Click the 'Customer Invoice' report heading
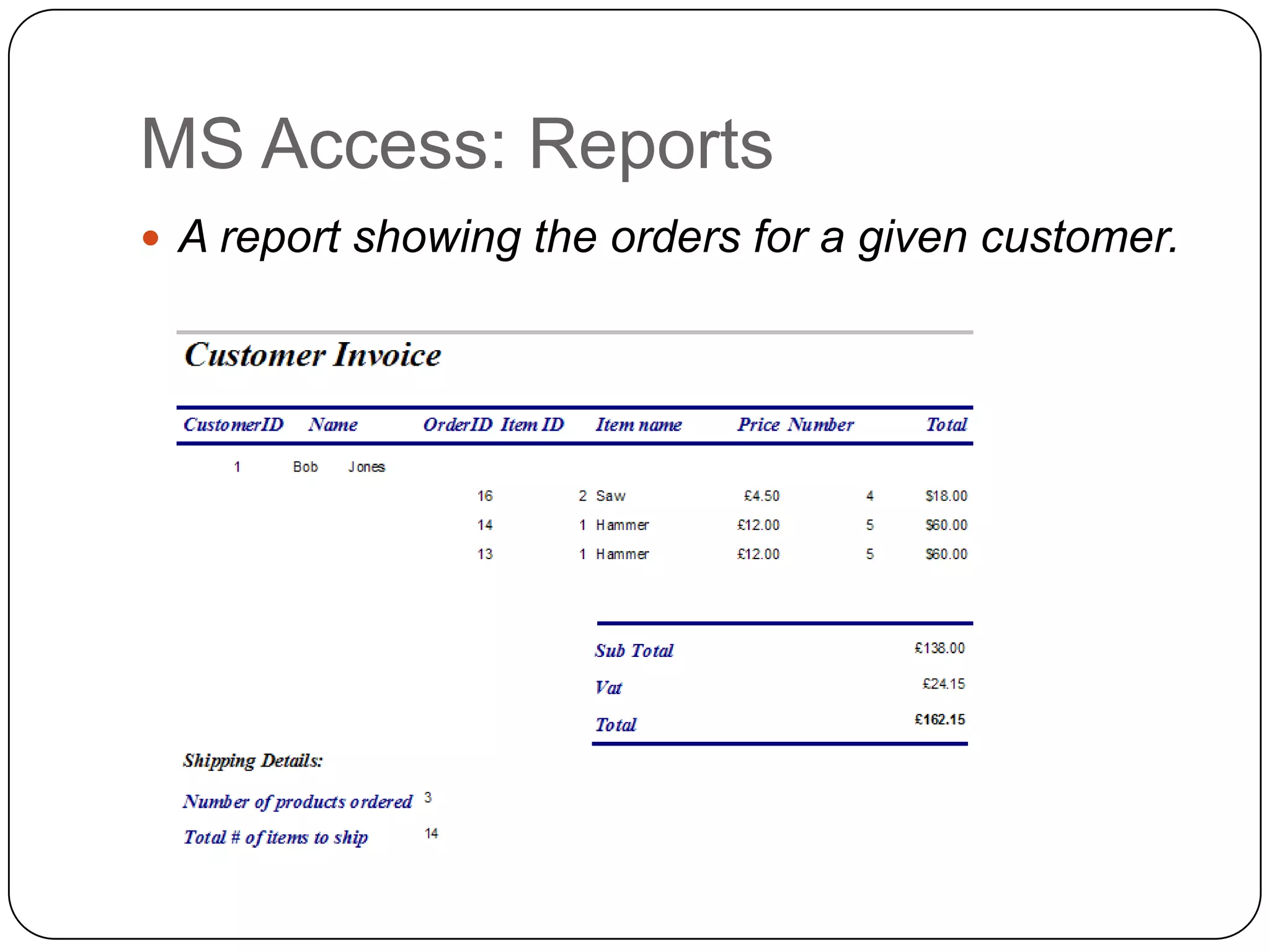This screenshot has width=1270, height=952. [313, 355]
